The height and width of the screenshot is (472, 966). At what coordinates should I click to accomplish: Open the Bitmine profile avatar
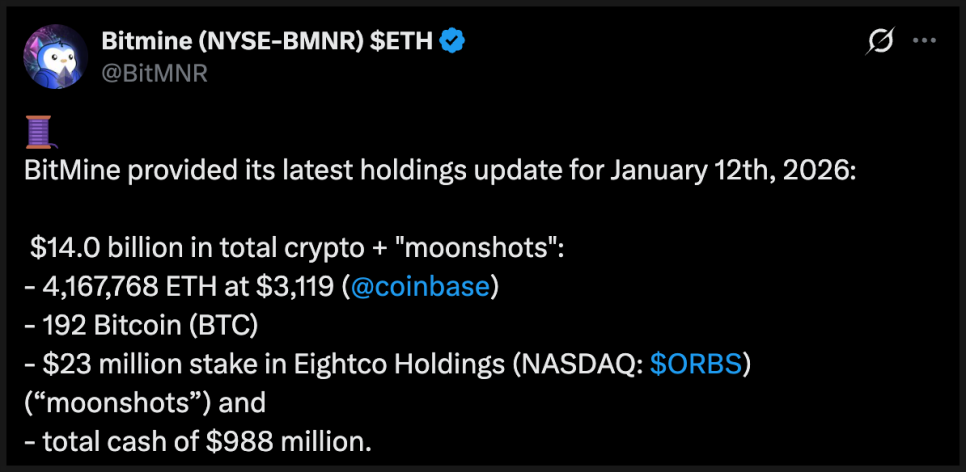56,57
